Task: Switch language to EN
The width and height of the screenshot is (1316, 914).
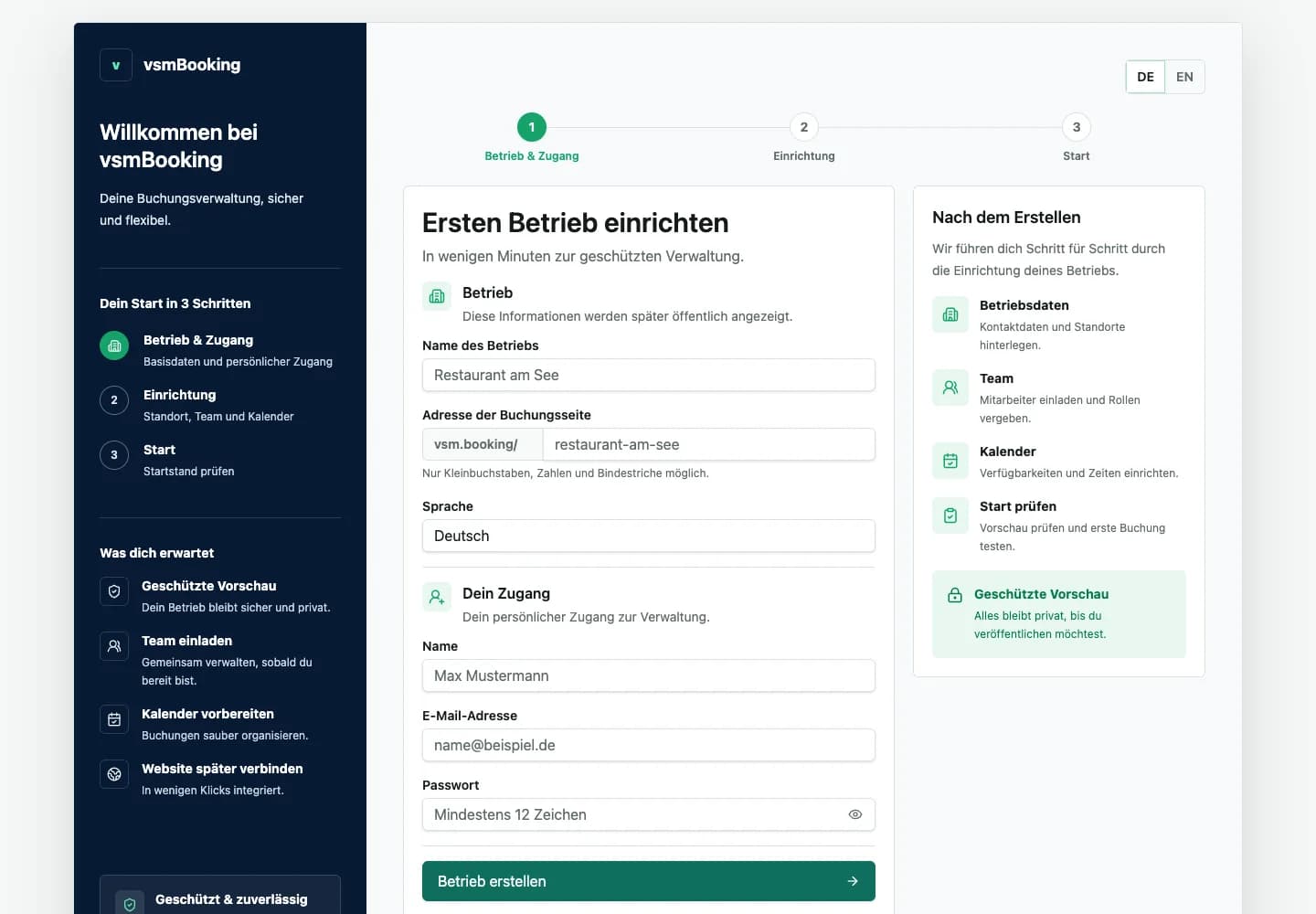Action: [x=1184, y=77]
